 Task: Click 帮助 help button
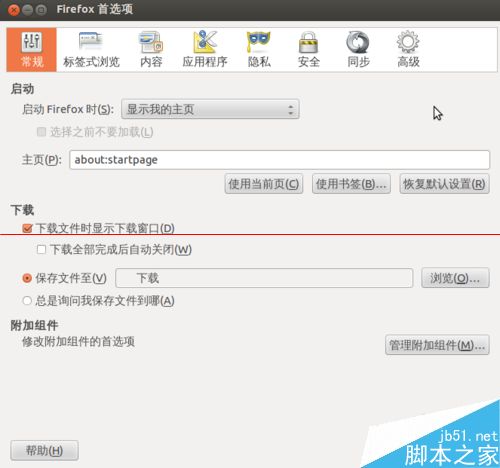[44, 450]
